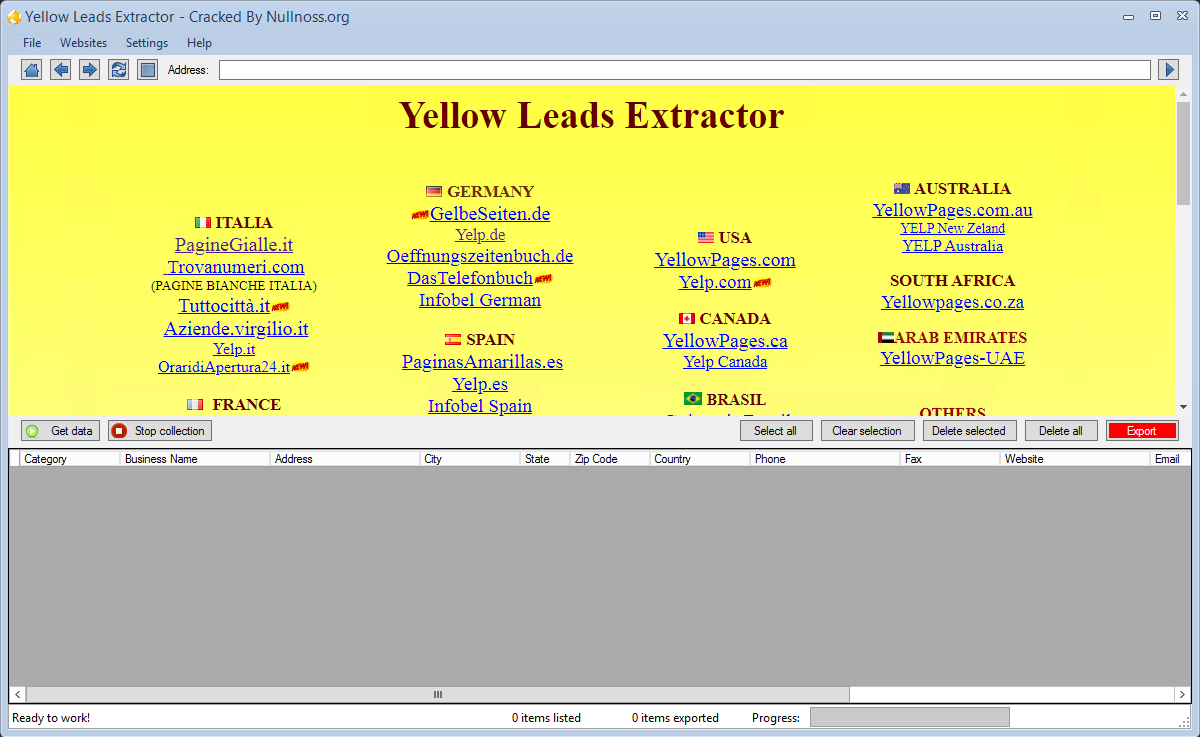Go forward with the right arrow icon

(89, 70)
